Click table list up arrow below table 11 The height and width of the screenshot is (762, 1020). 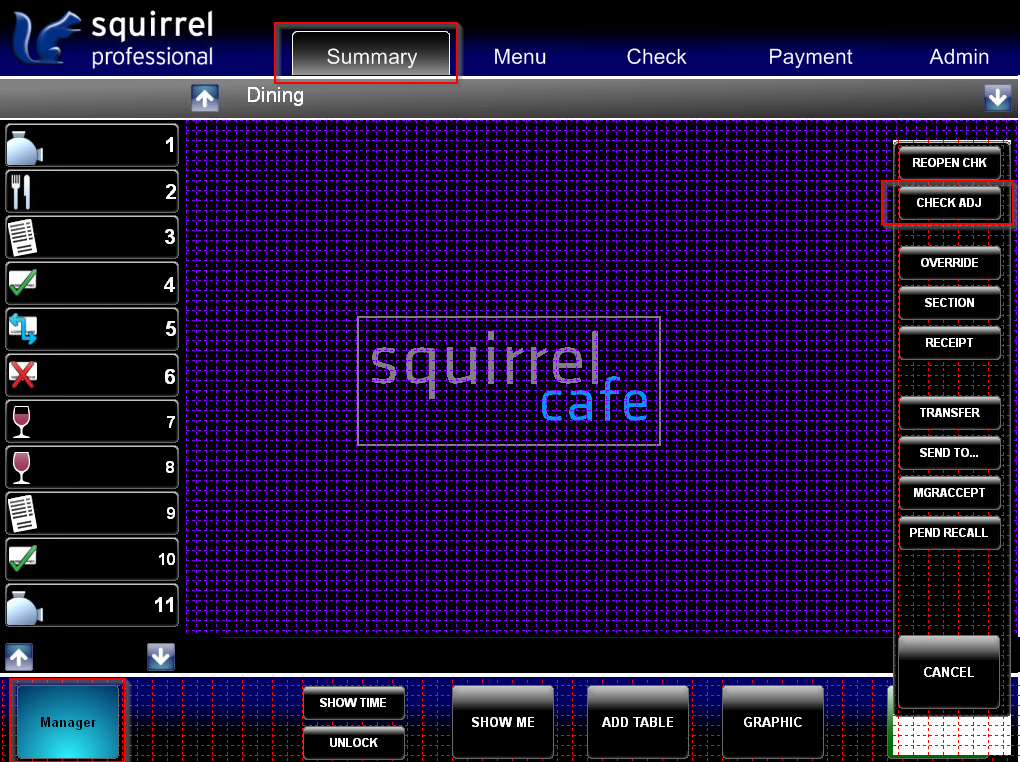click(19, 657)
